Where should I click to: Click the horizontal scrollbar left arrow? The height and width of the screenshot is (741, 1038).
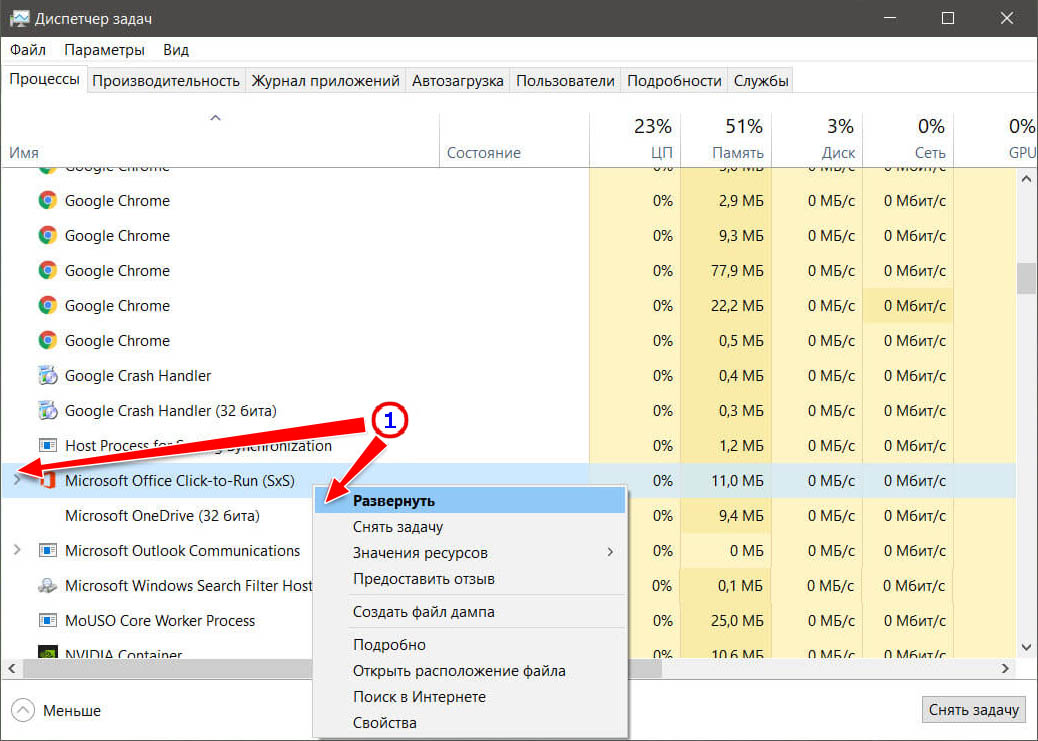pyautogui.click(x=11, y=668)
